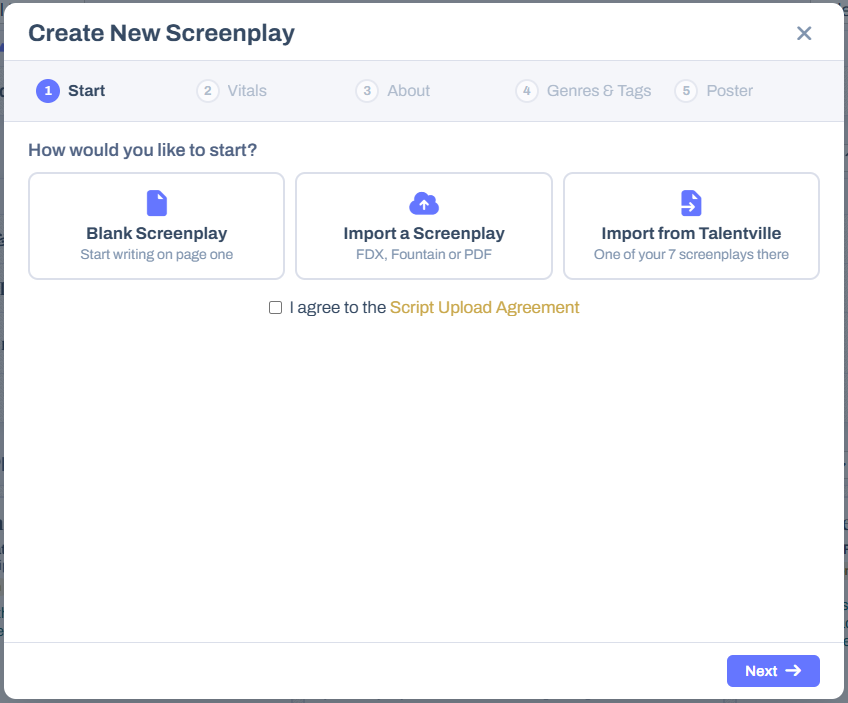Screen dimensions: 848x703
Task: Click step number 3 circle
Action: pos(367,91)
